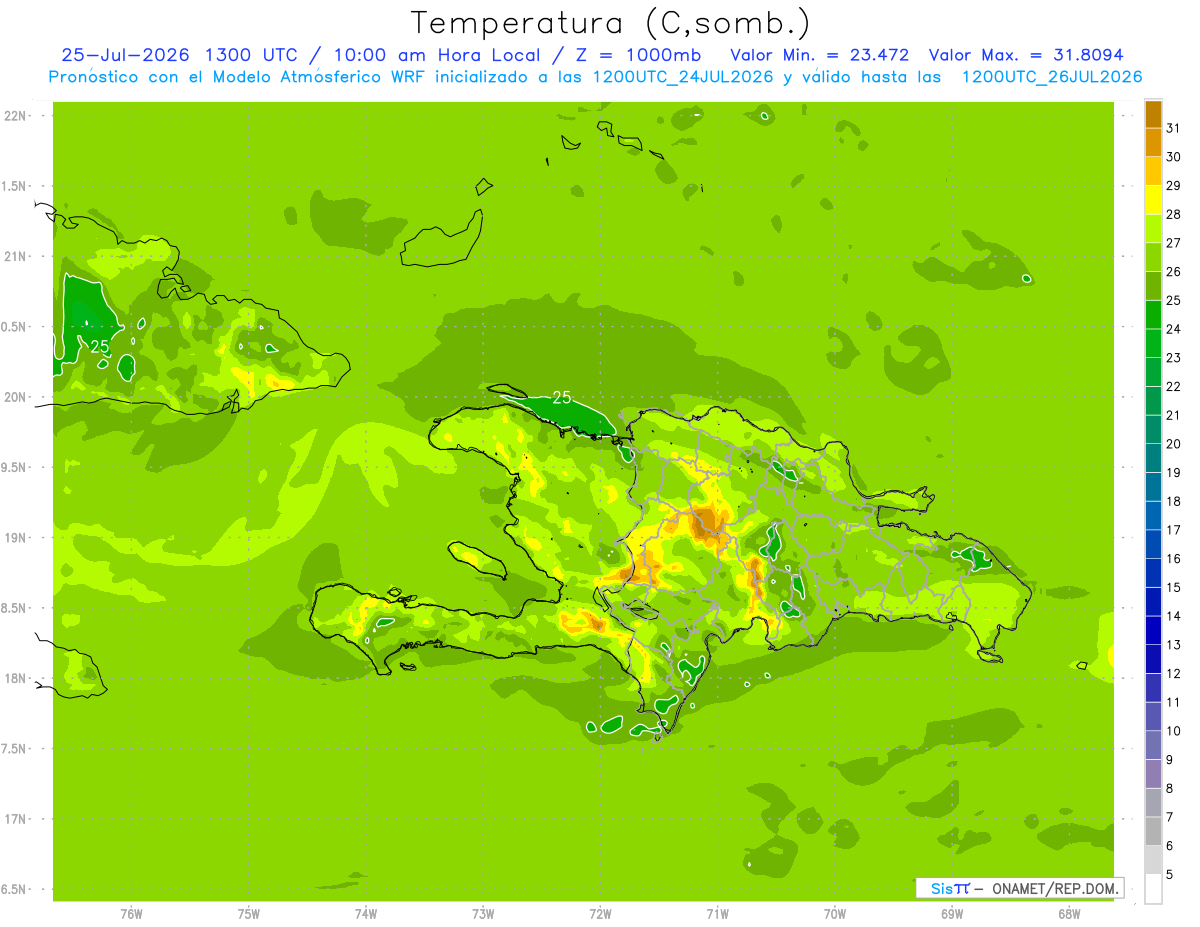Click the blue colorbar swatch between 14 and 15
Image resolution: width=1200 pixels, height=927 pixels.
[1153, 602]
